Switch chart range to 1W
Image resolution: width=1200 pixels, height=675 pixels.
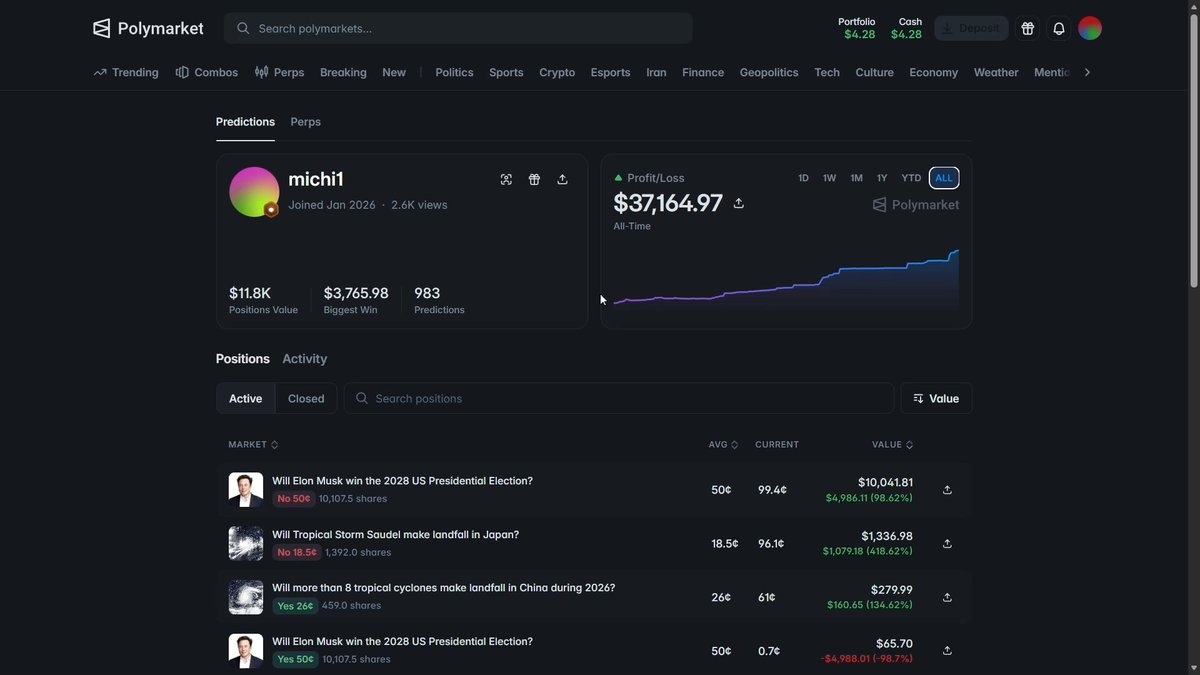coord(829,178)
